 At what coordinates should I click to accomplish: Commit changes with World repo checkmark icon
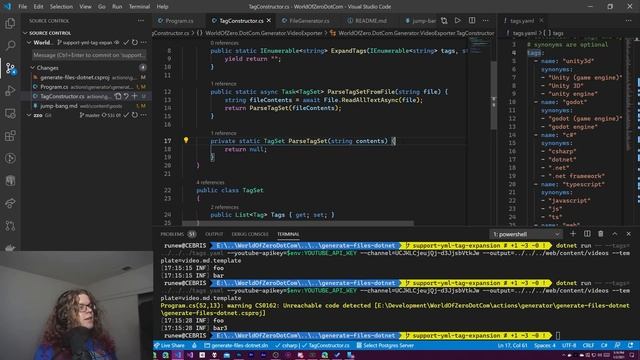(x=126, y=42)
